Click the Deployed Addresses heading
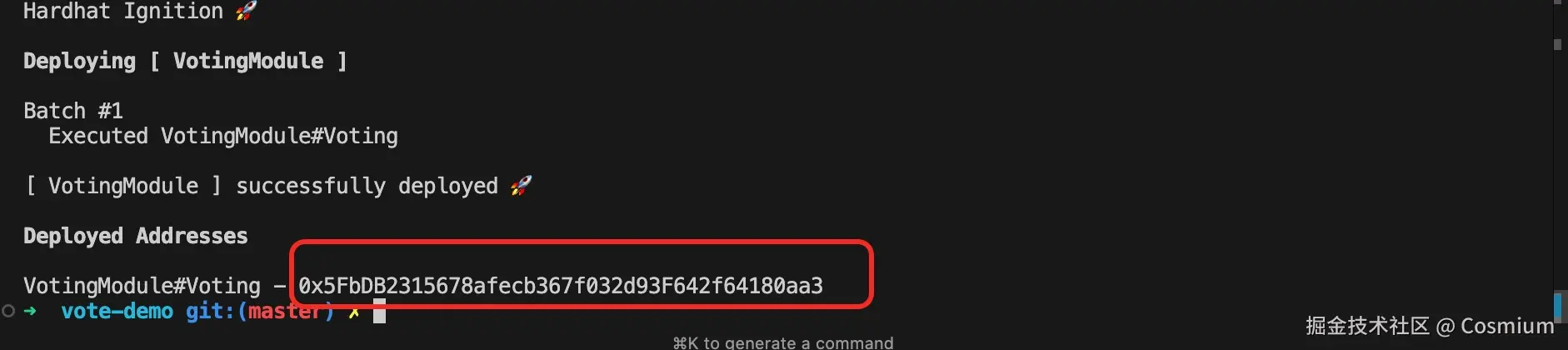 point(136,236)
